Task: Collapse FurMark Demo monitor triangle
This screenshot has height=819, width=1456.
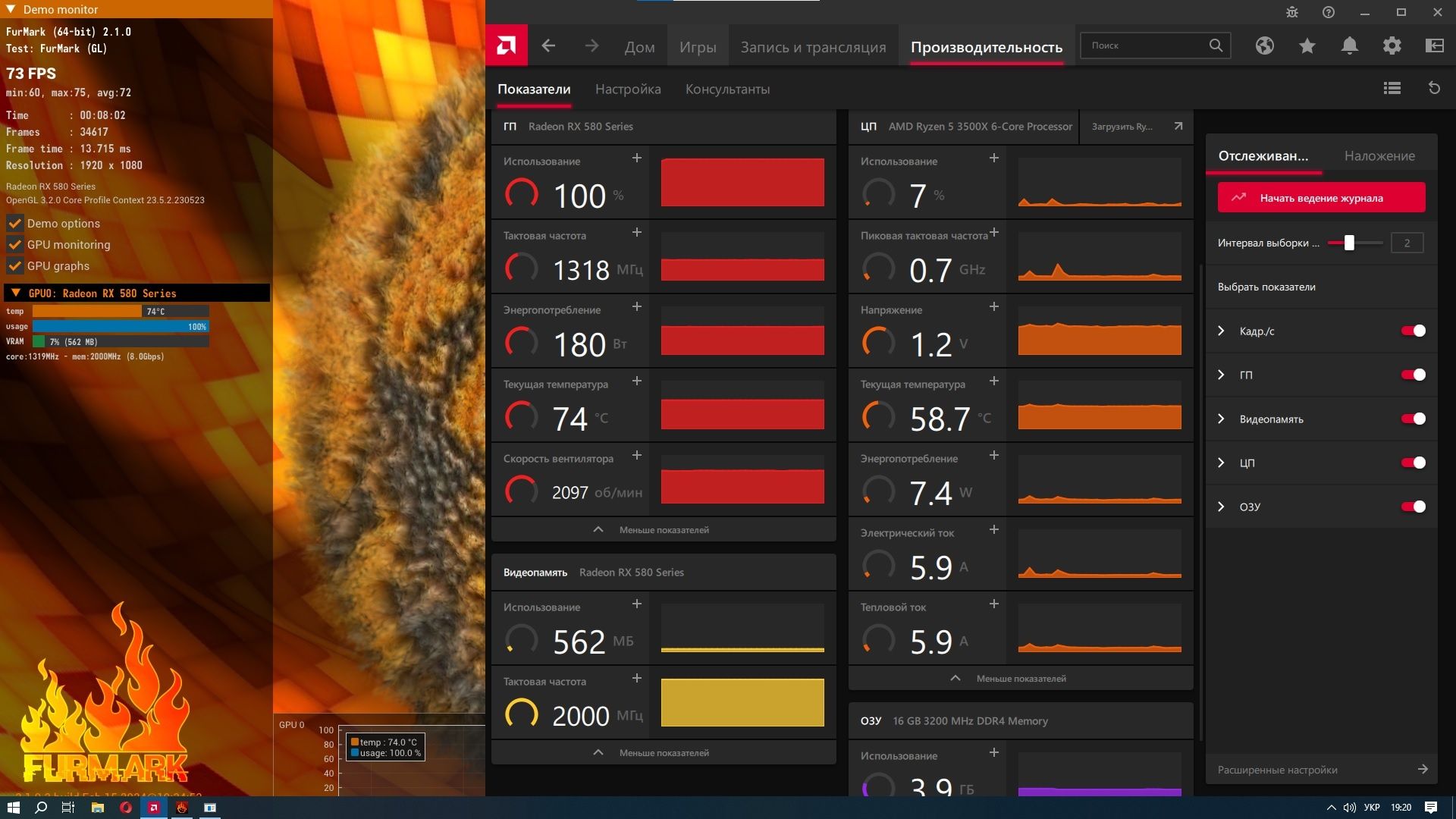Action: click(x=11, y=9)
